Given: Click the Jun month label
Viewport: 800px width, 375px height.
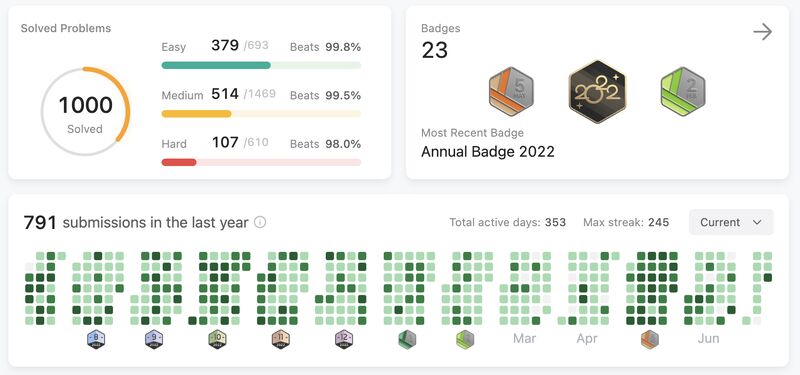Looking at the screenshot, I should (x=708, y=338).
